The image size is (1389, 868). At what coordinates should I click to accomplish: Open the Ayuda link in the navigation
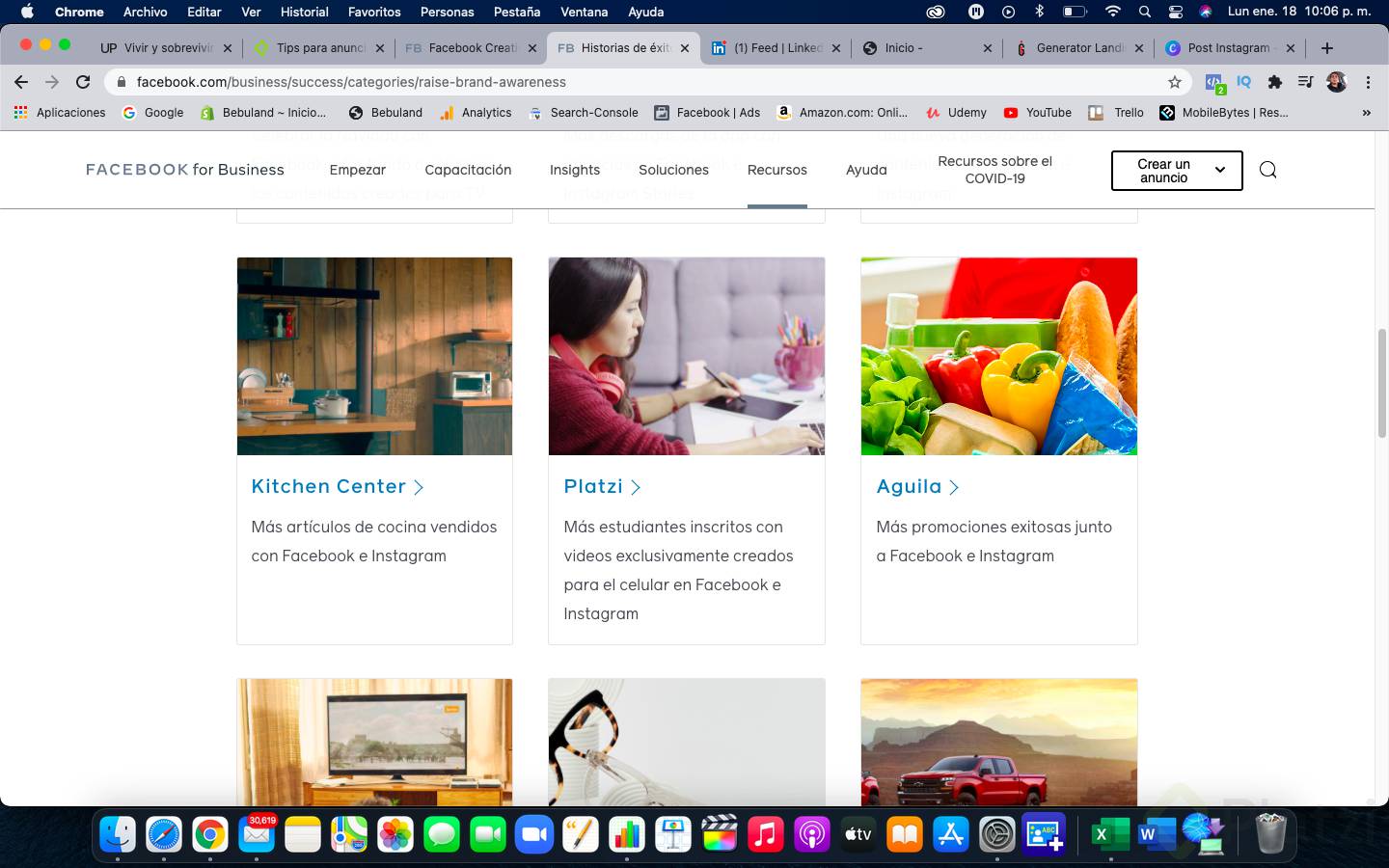click(866, 170)
